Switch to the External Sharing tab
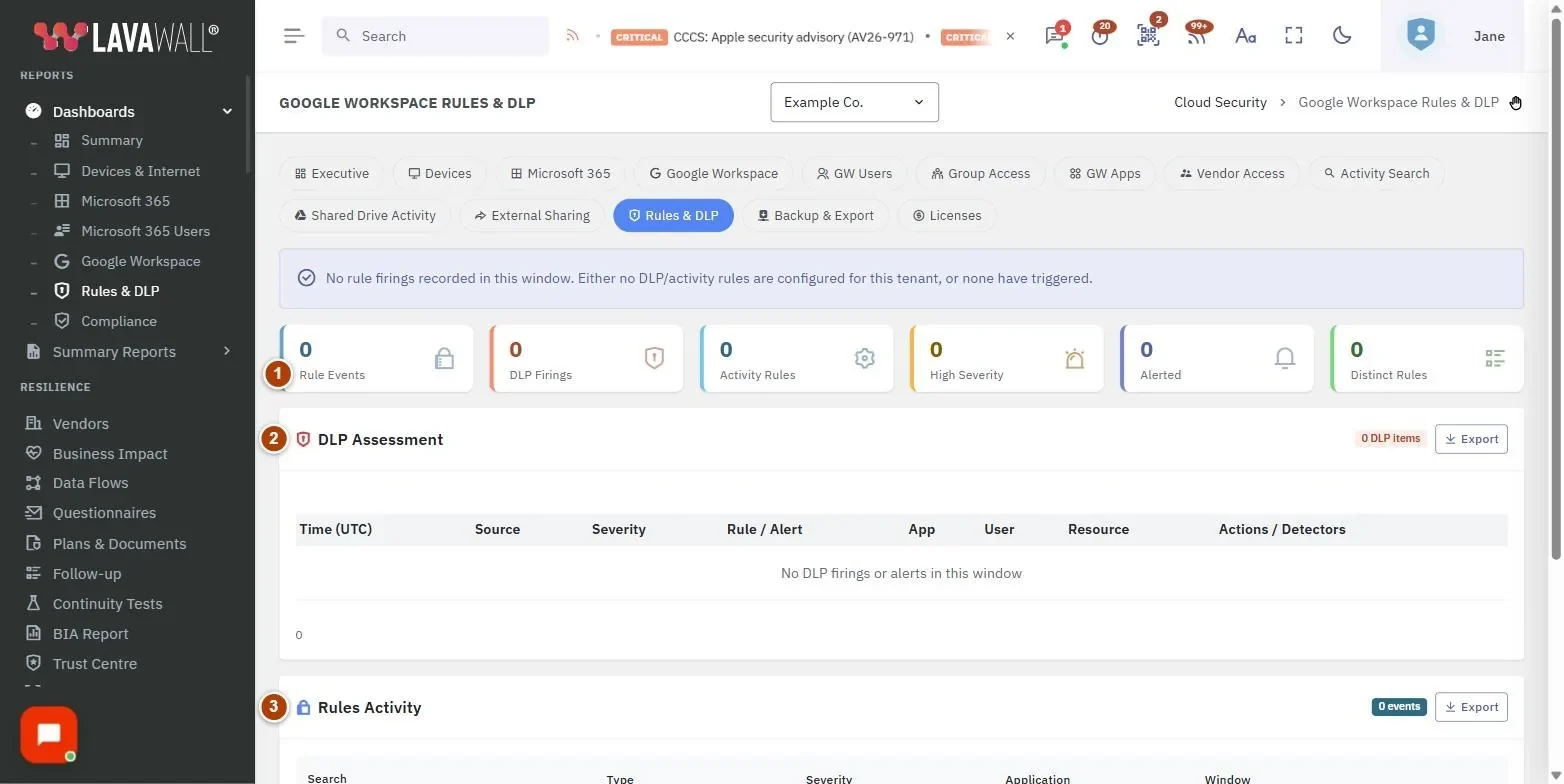Screen dimensions: 1564x784 pos(532,215)
